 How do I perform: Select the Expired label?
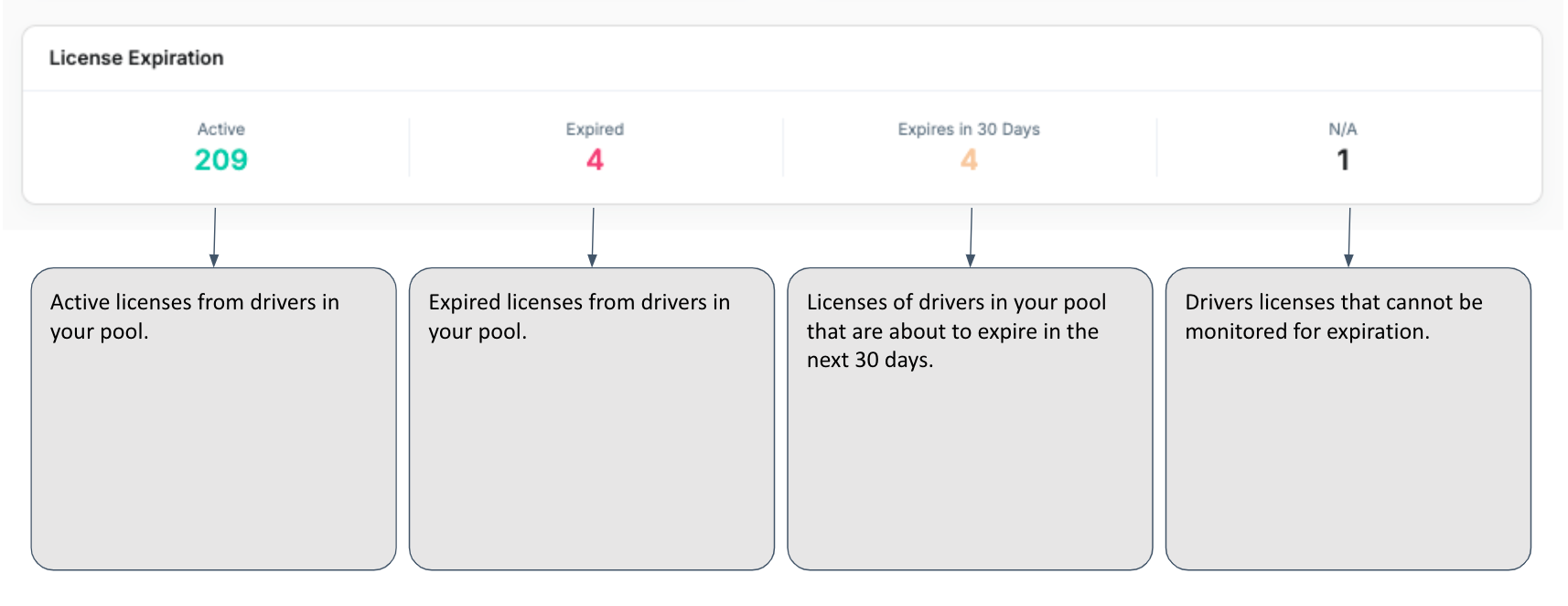pos(595,129)
